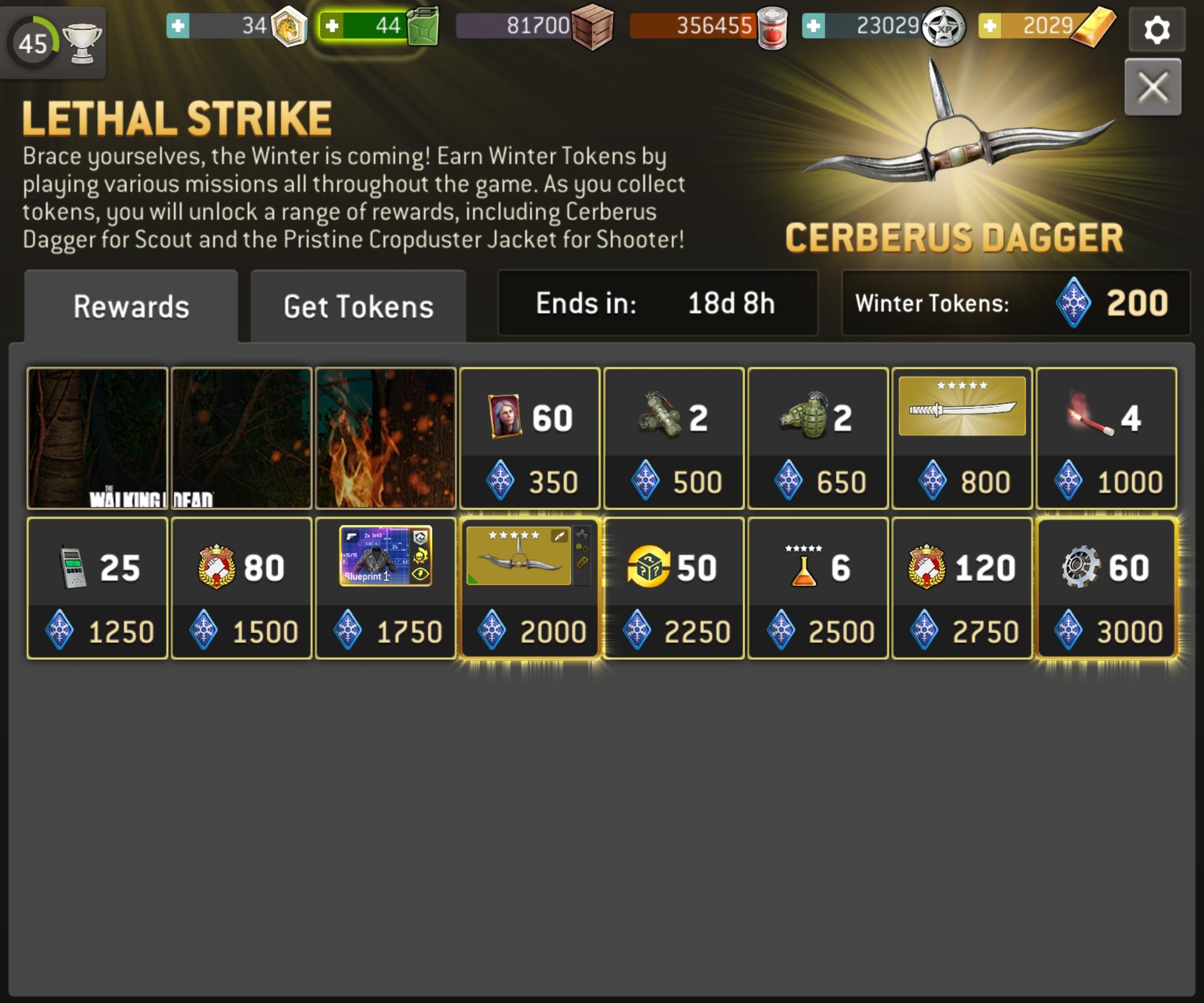The height and width of the screenshot is (1003, 1204).
Task: Pick the 25 radios reward tile
Action: click(x=97, y=588)
